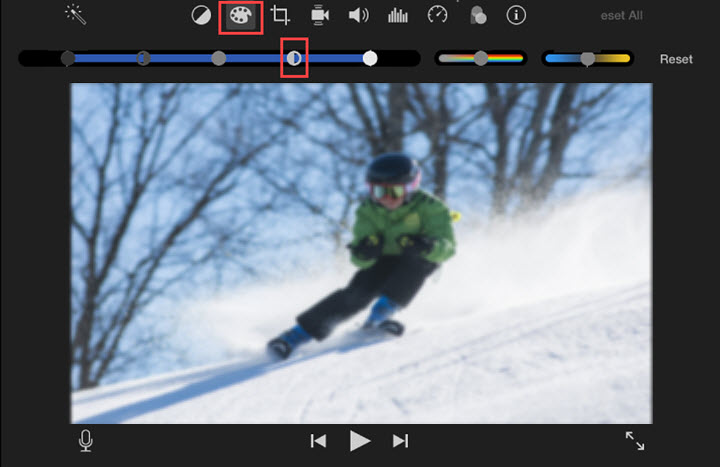Skip to next clip
This screenshot has height=467, width=720.
point(400,441)
